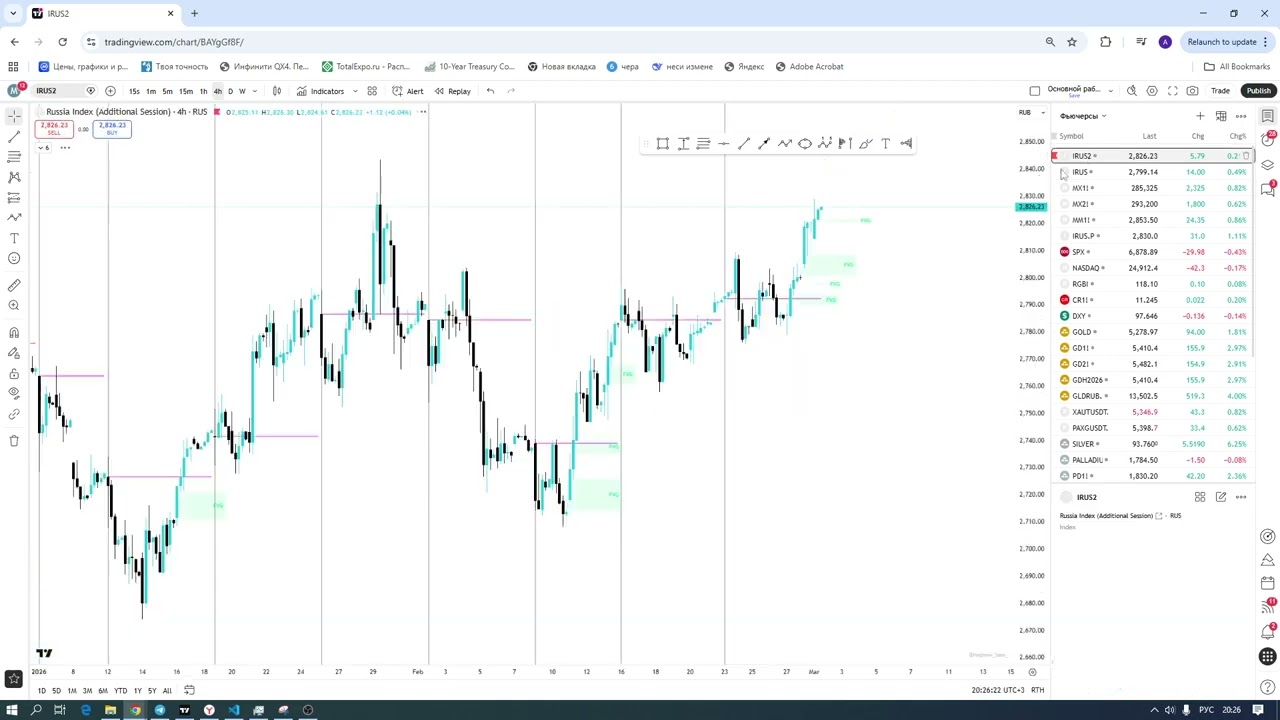
Task: Pick the brush tool in floating toolbar
Action: click(x=866, y=144)
